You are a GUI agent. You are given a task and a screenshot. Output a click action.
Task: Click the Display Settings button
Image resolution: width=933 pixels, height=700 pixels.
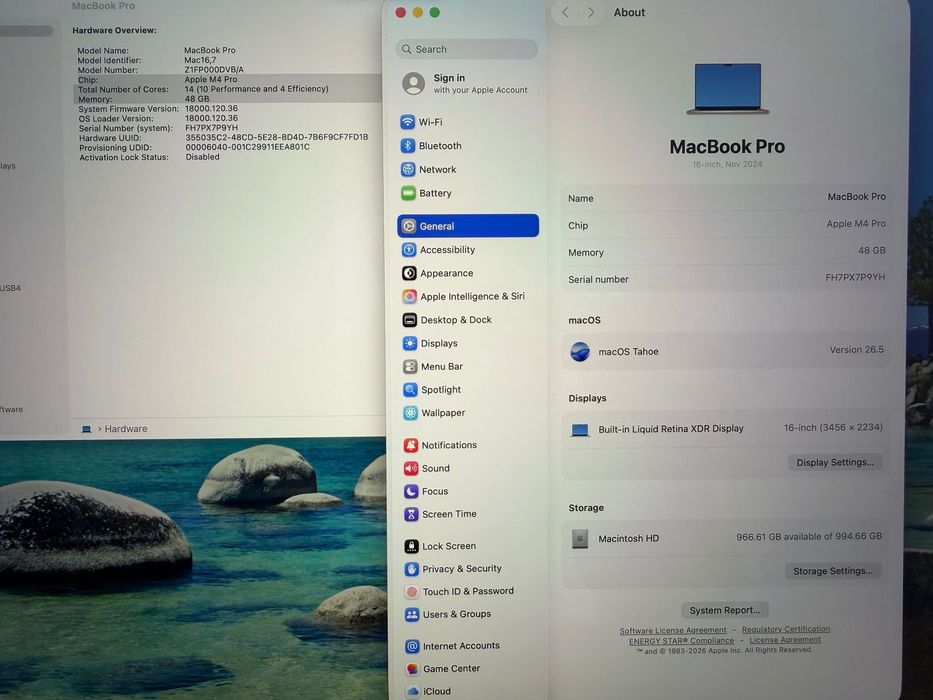835,462
